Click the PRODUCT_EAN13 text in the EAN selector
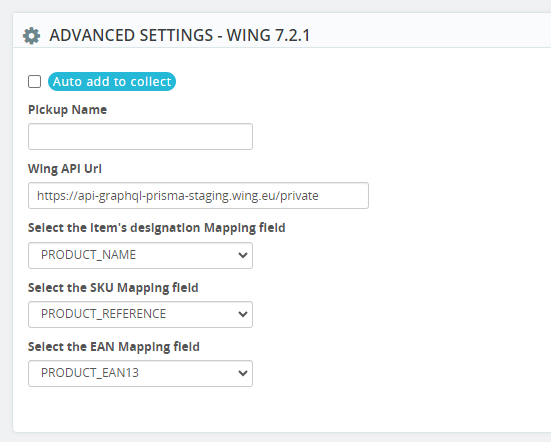 click(90, 373)
